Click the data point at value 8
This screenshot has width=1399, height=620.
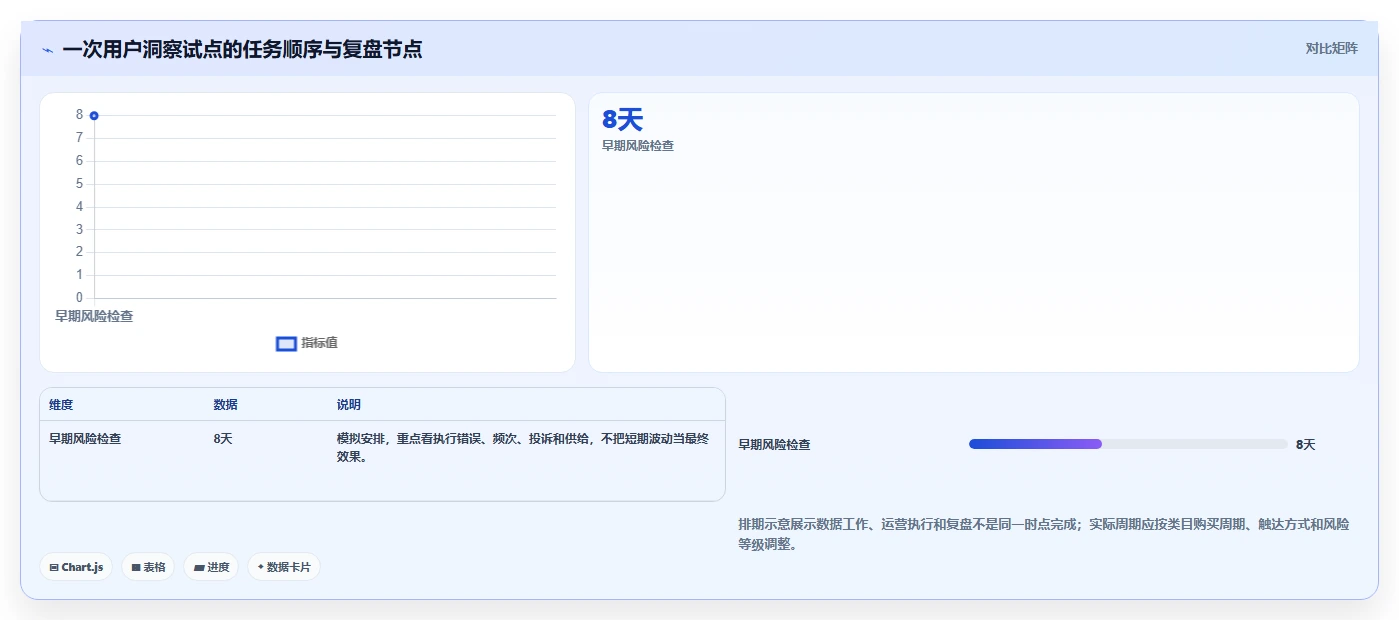coord(94,116)
